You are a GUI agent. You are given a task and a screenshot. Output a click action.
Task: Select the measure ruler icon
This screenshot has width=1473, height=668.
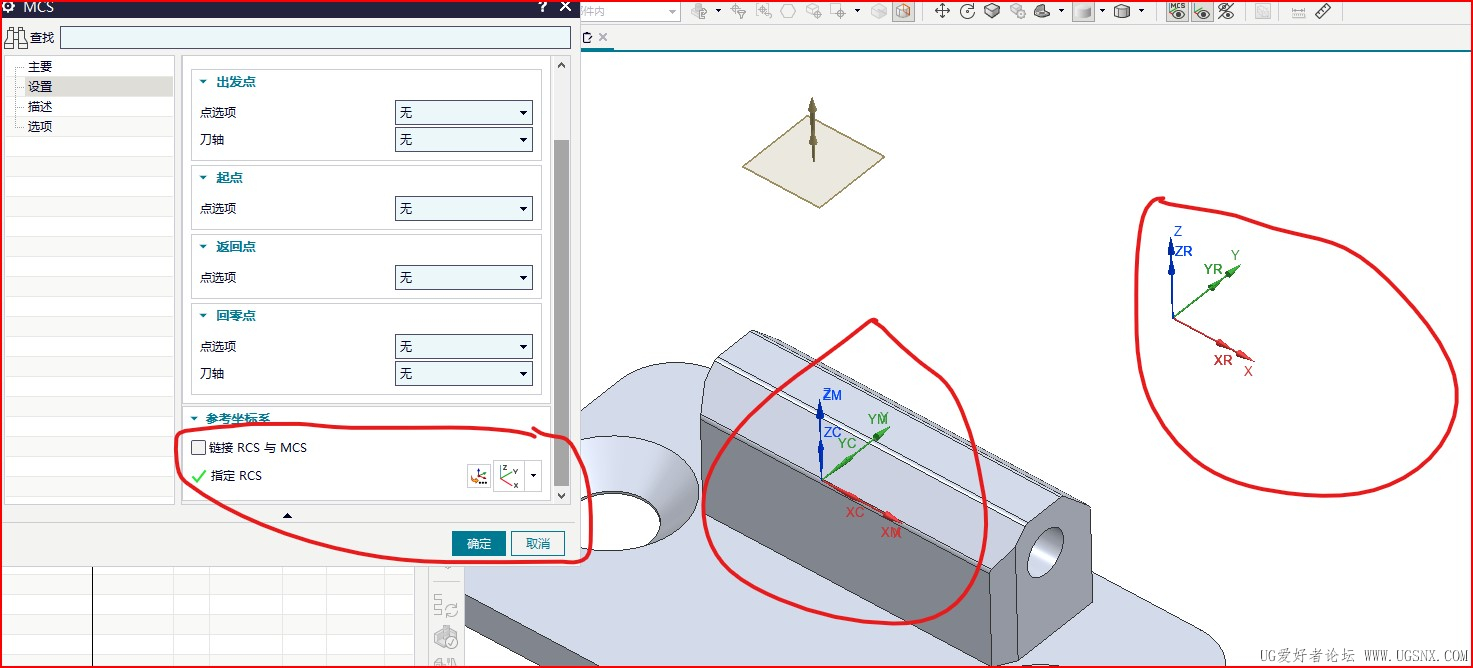1323,12
